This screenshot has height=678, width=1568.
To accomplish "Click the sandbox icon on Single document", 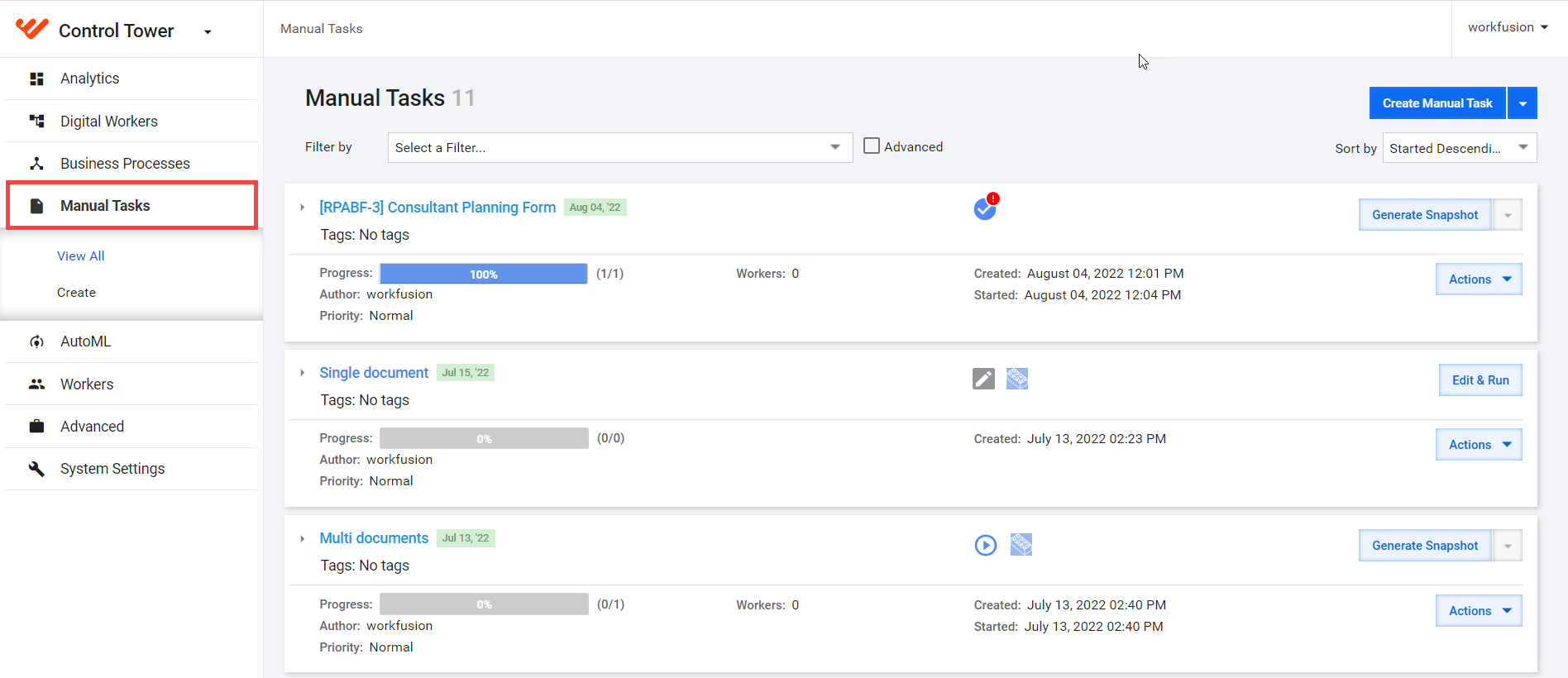I will (1017, 379).
